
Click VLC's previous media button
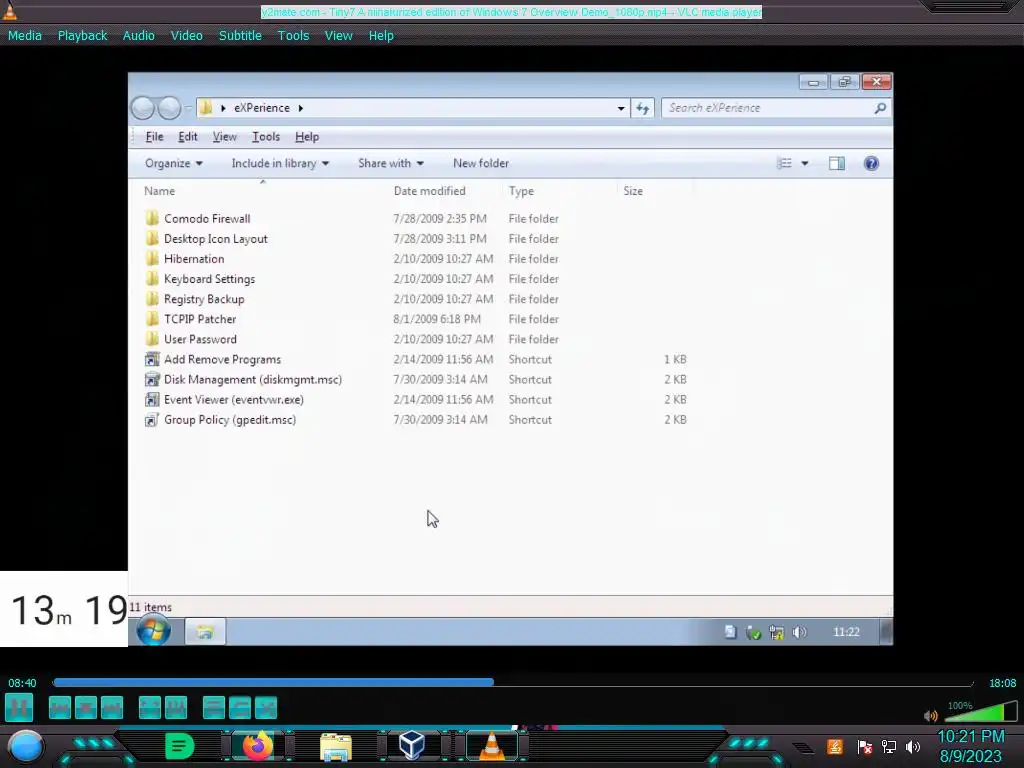pos(59,708)
